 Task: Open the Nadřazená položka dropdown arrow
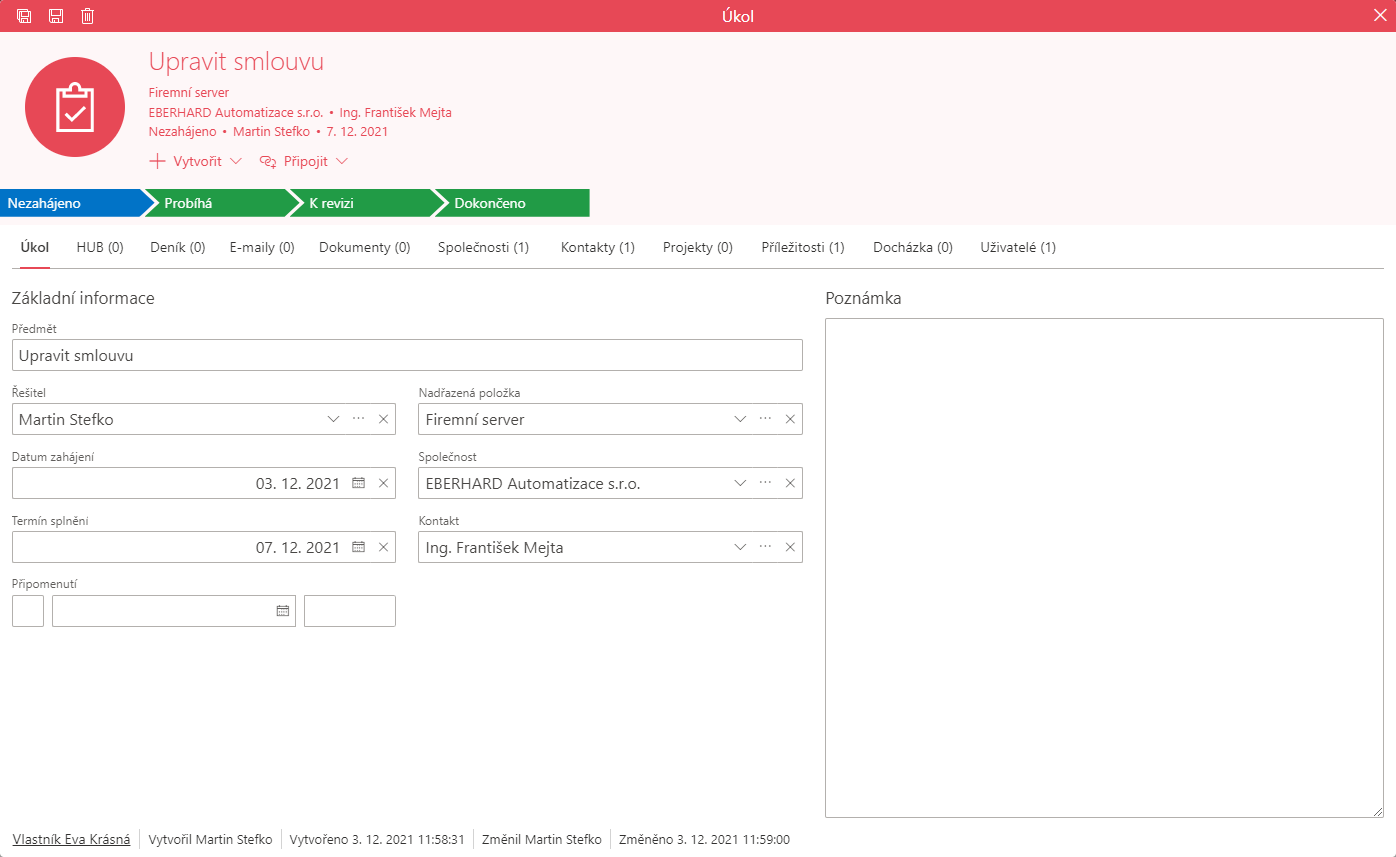pyautogui.click(x=741, y=419)
